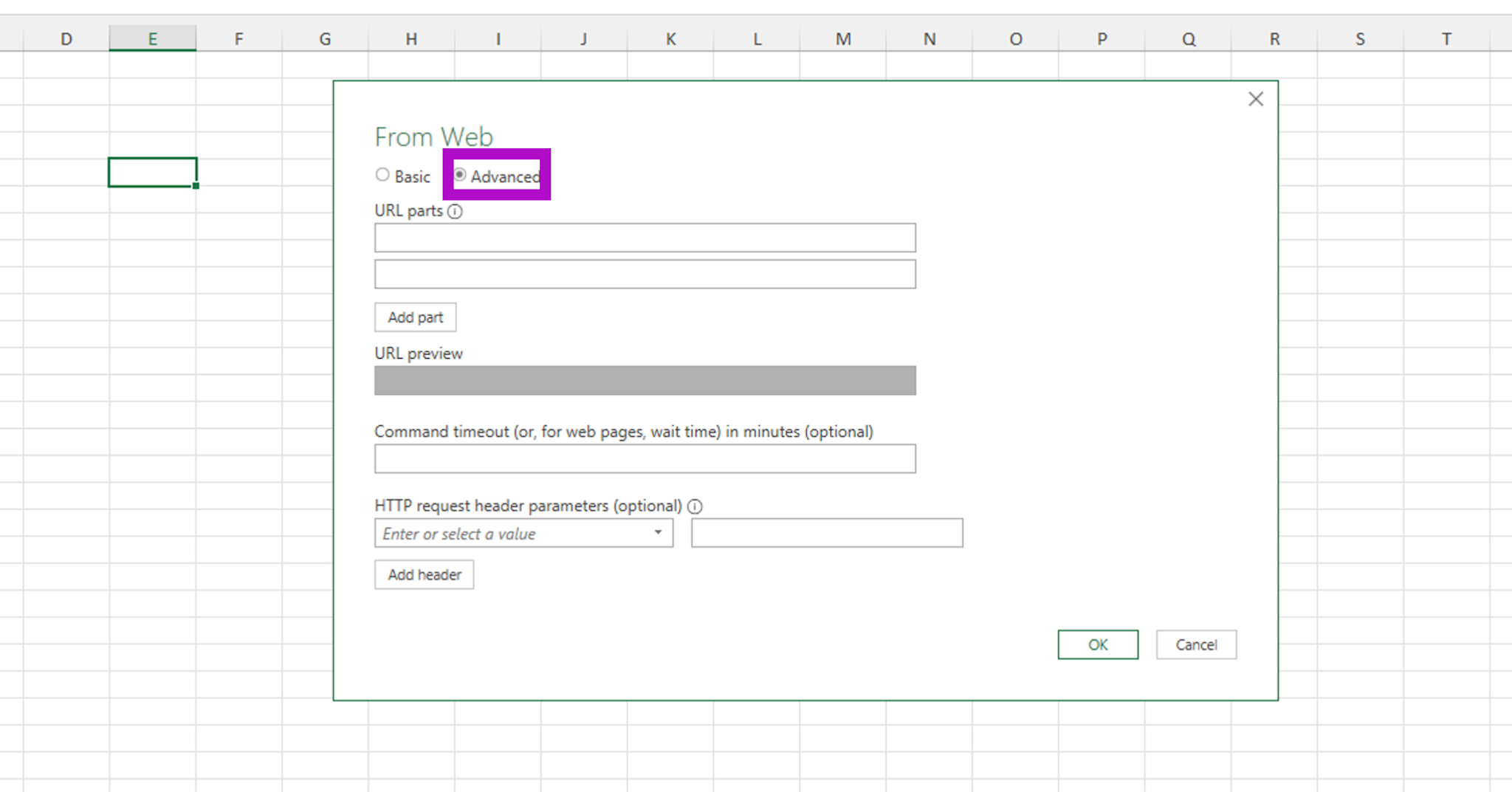
Task: Click the currently selected cell in column E
Action: coord(152,171)
